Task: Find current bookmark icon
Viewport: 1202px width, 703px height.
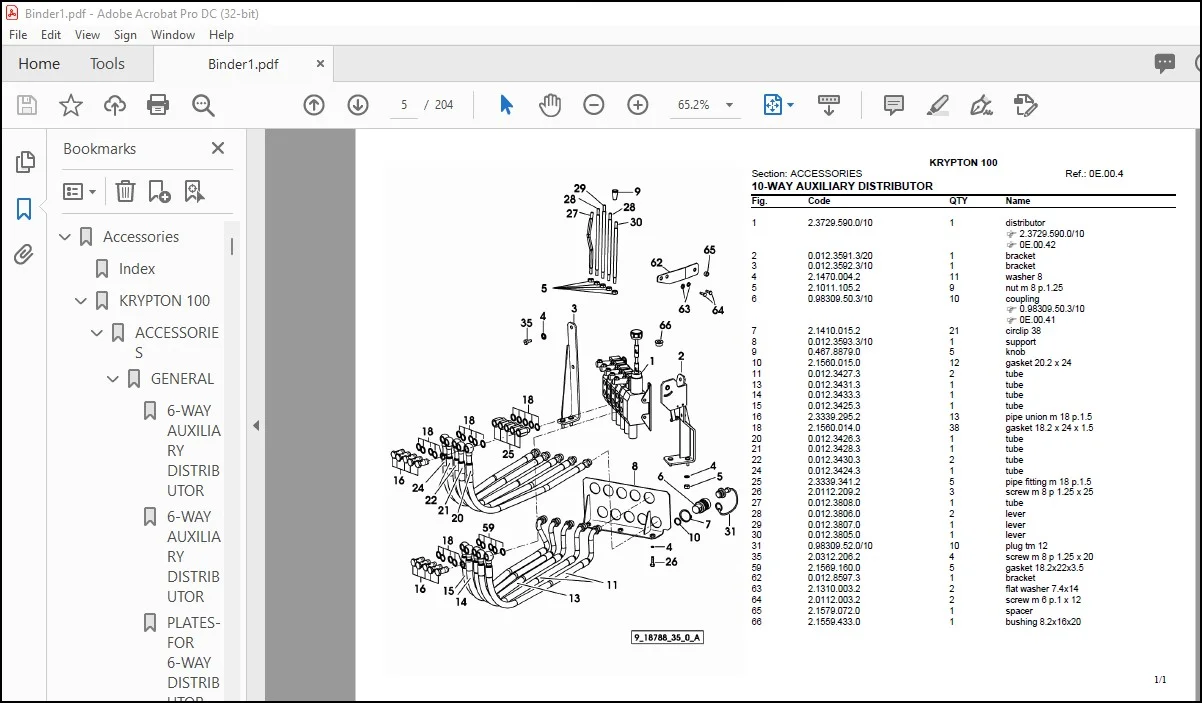Action: tap(193, 191)
